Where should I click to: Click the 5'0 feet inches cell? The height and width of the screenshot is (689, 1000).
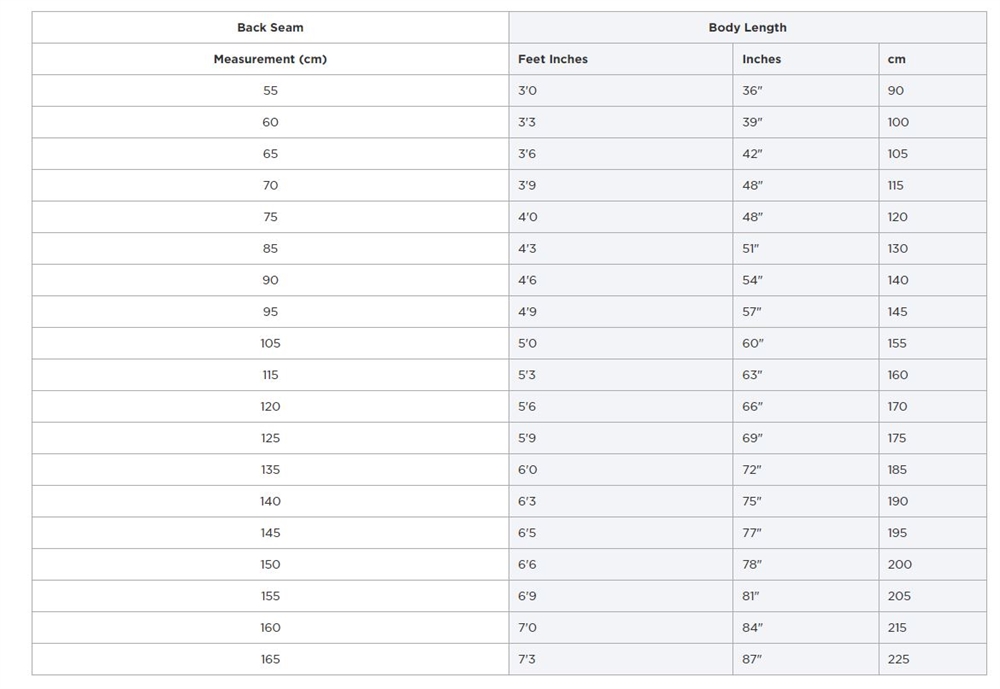click(527, 343)
